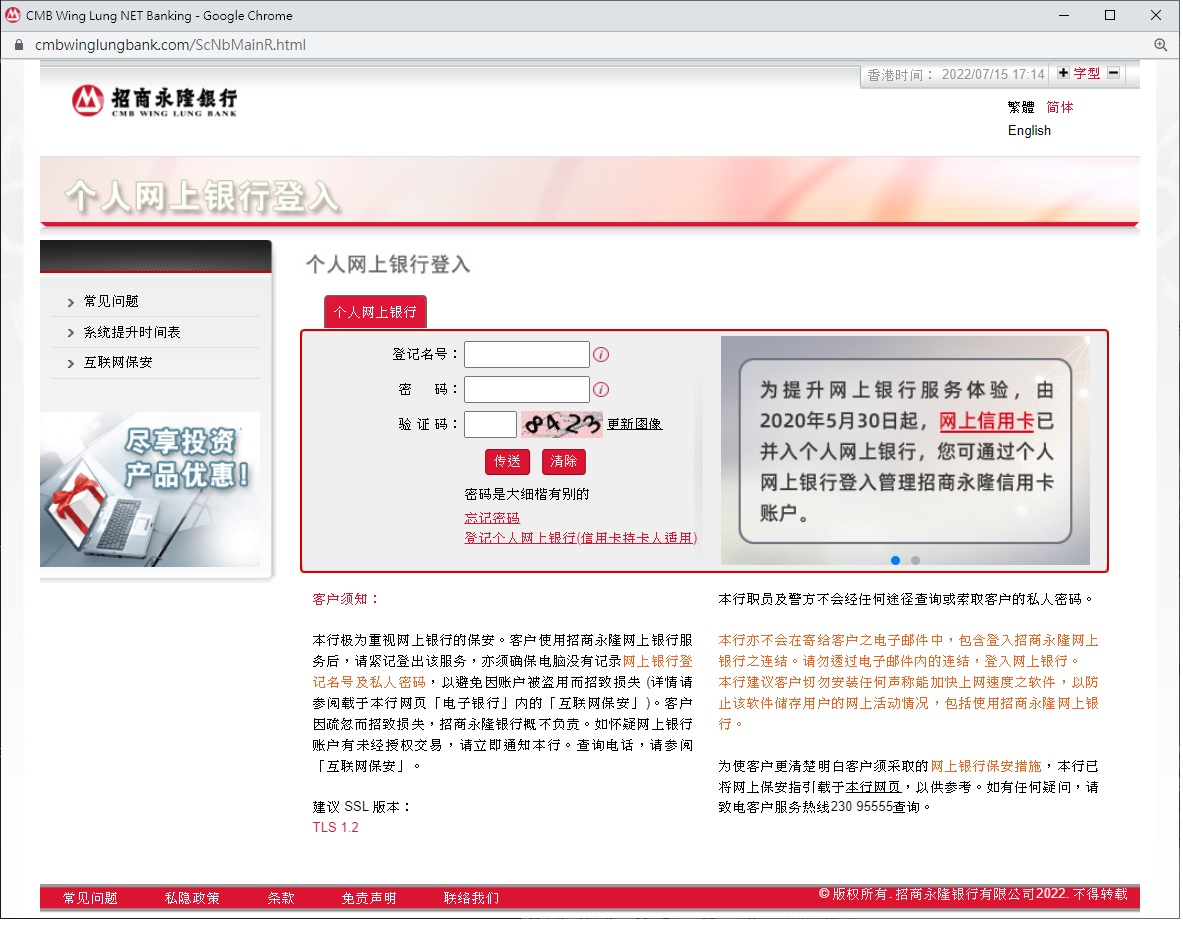
Task: Open 登记个人网上银行(信用卡持卡人适用) link
Action: coord(580,538)
